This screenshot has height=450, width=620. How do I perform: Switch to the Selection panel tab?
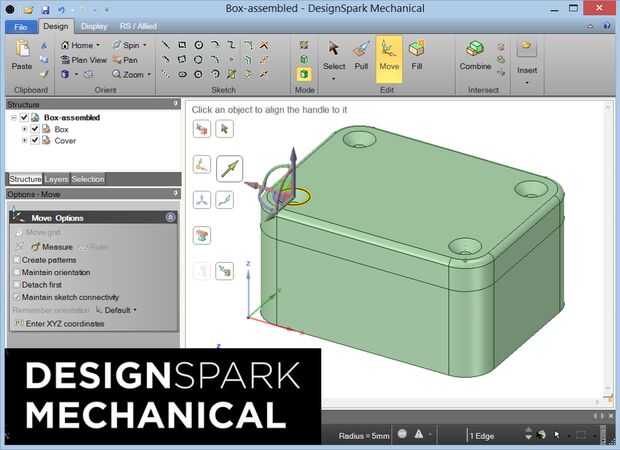pos(88,179)
